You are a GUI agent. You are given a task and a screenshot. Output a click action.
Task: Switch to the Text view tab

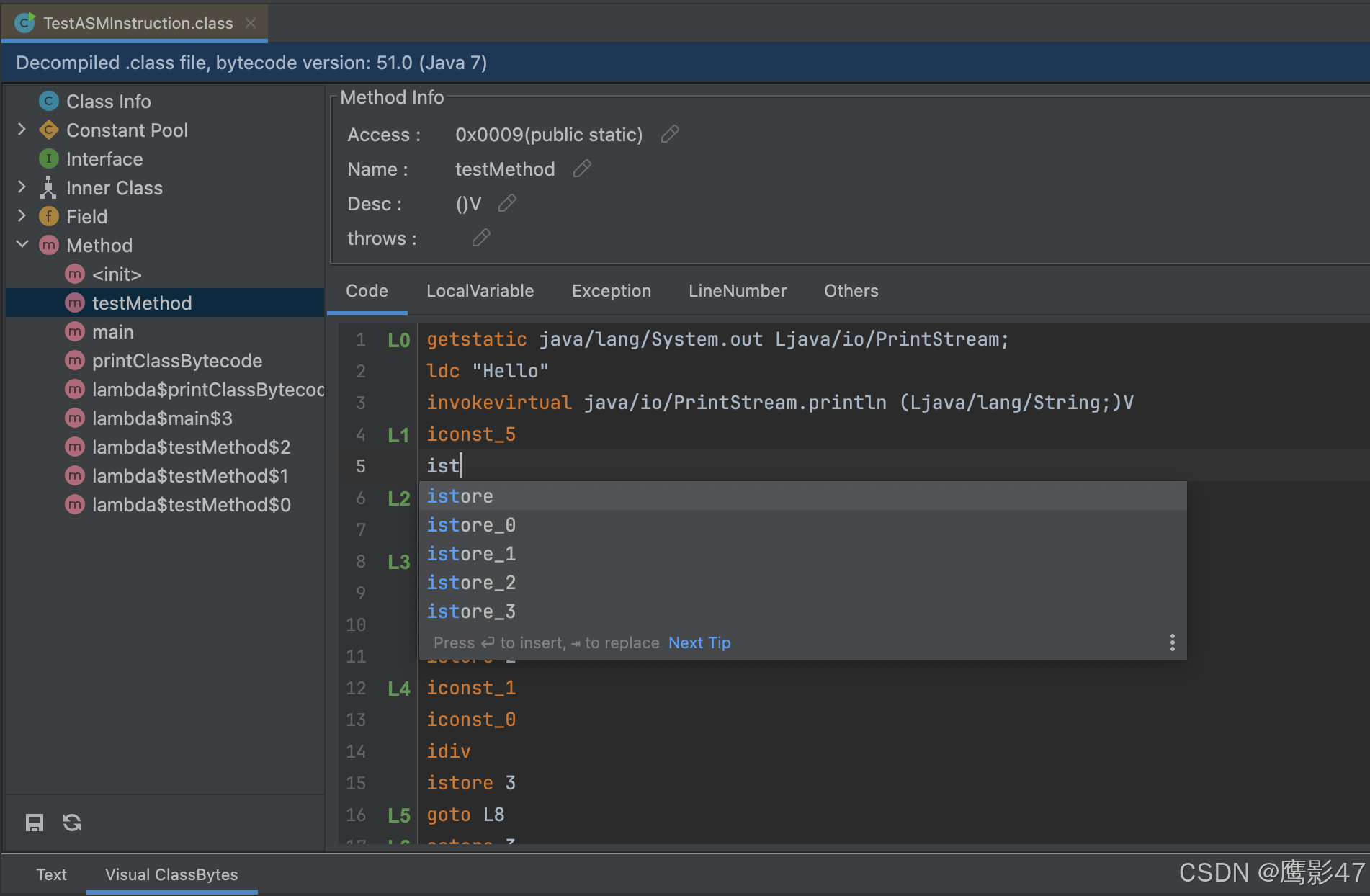pos(51,874)
